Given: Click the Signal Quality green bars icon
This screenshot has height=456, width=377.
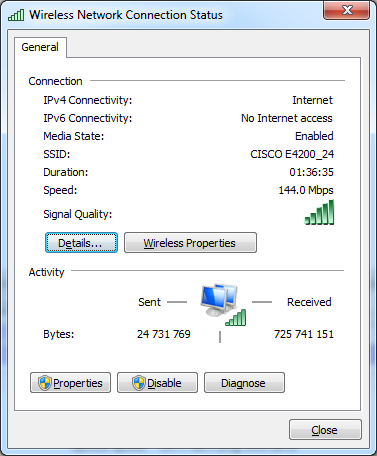Looking at the screenshot, I should pyautogui.click(x=319, y=212).
